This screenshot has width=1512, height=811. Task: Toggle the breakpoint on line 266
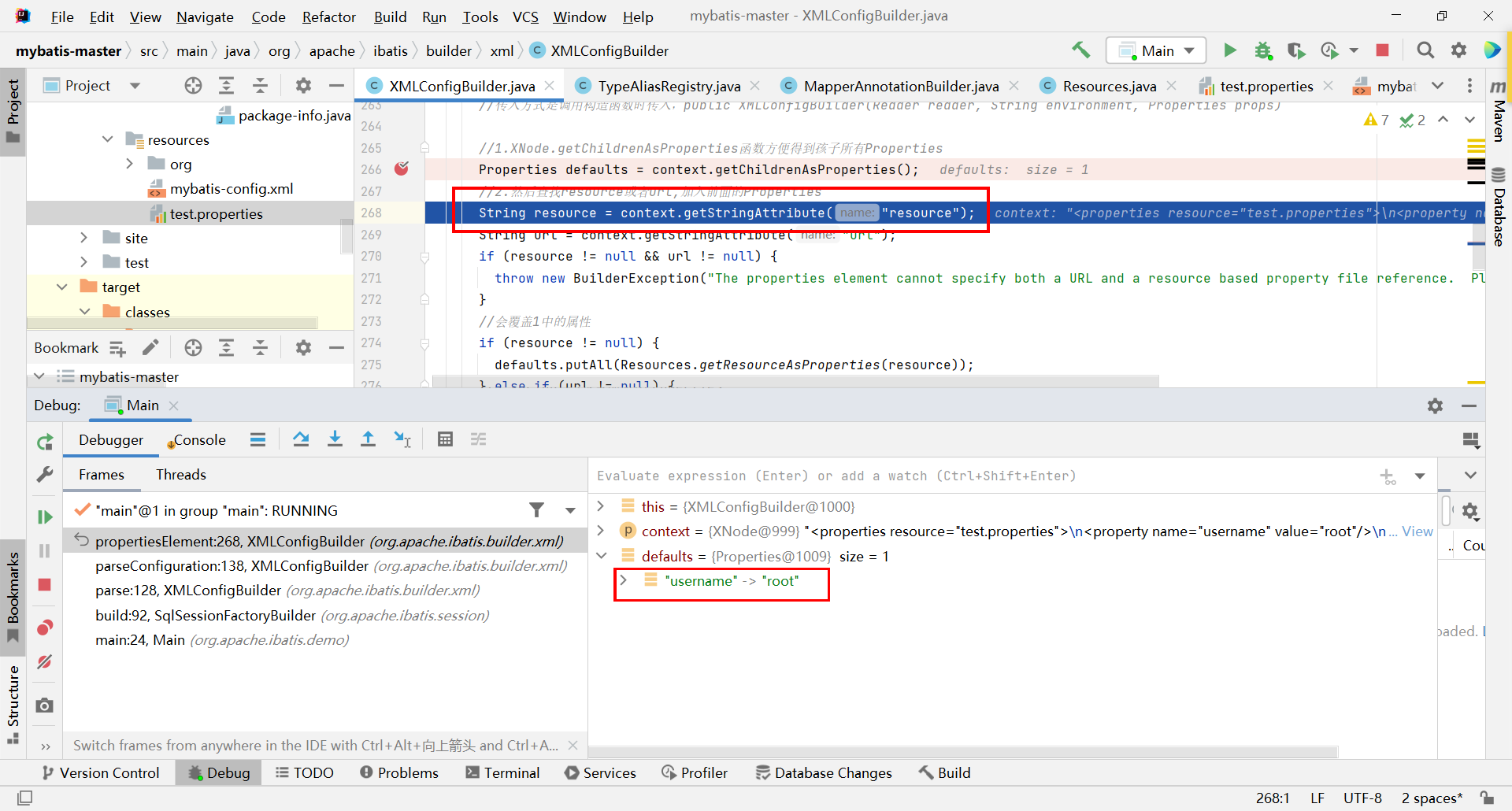pyautogui.click(x=402, y=169)
